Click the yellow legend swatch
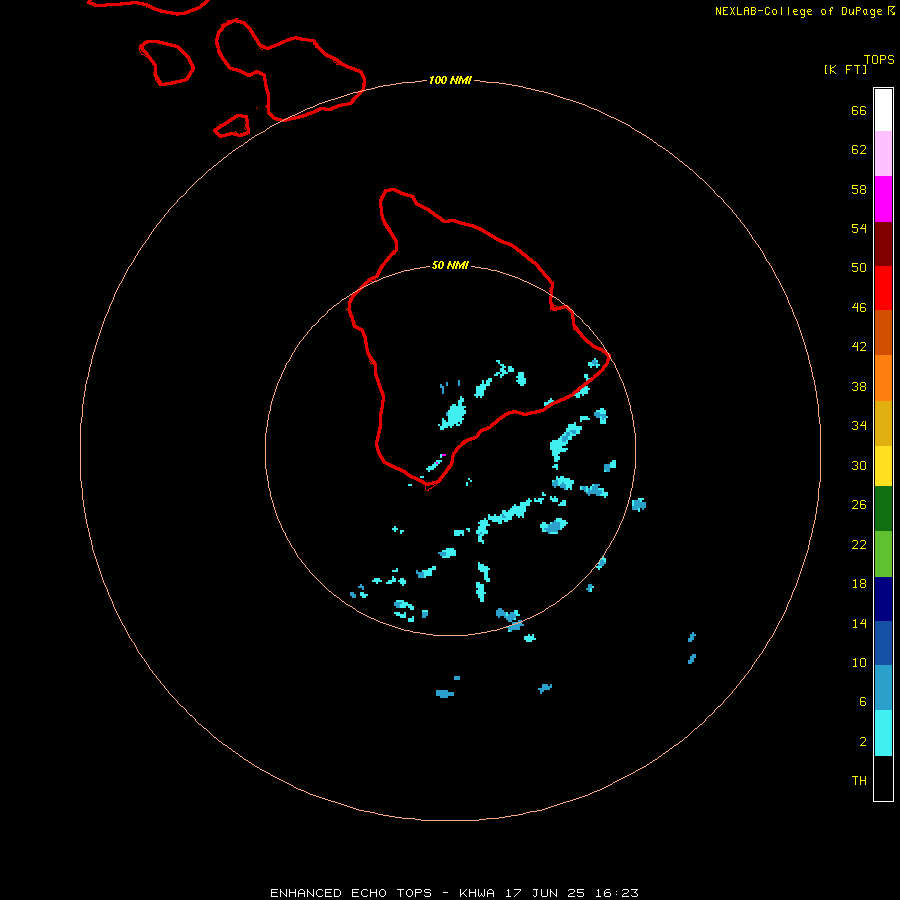Image resolution: width=900 pixels, height=900 pixels. 883,466
